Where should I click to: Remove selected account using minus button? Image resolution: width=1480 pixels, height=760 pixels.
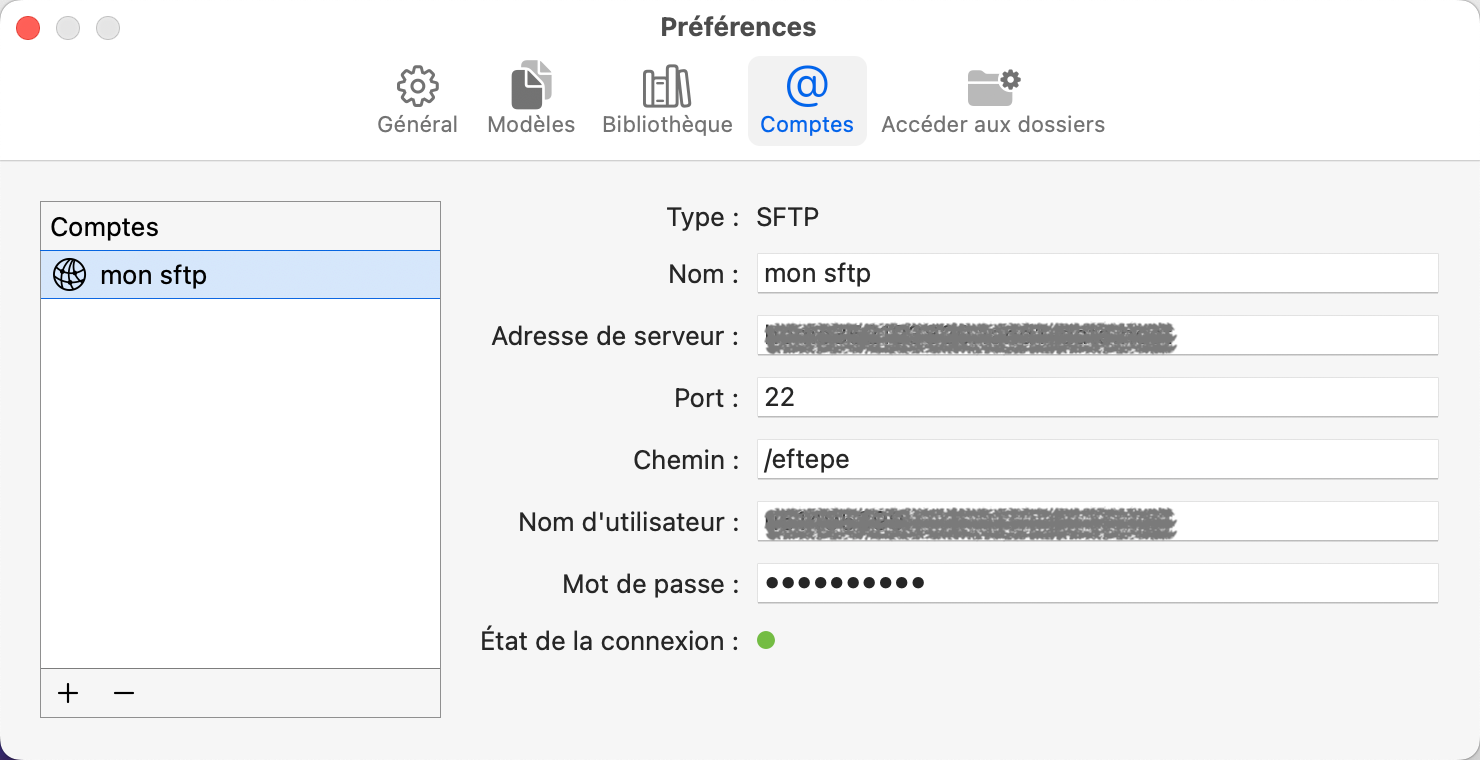[x=124, y=693]
